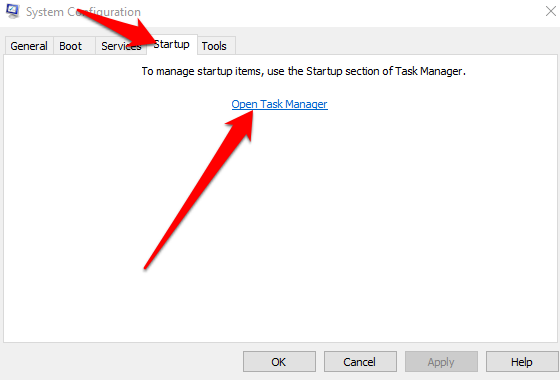This screenshot has height=380, width=560.
Task: Go to the Services tab
Action: tap(121, 46)
